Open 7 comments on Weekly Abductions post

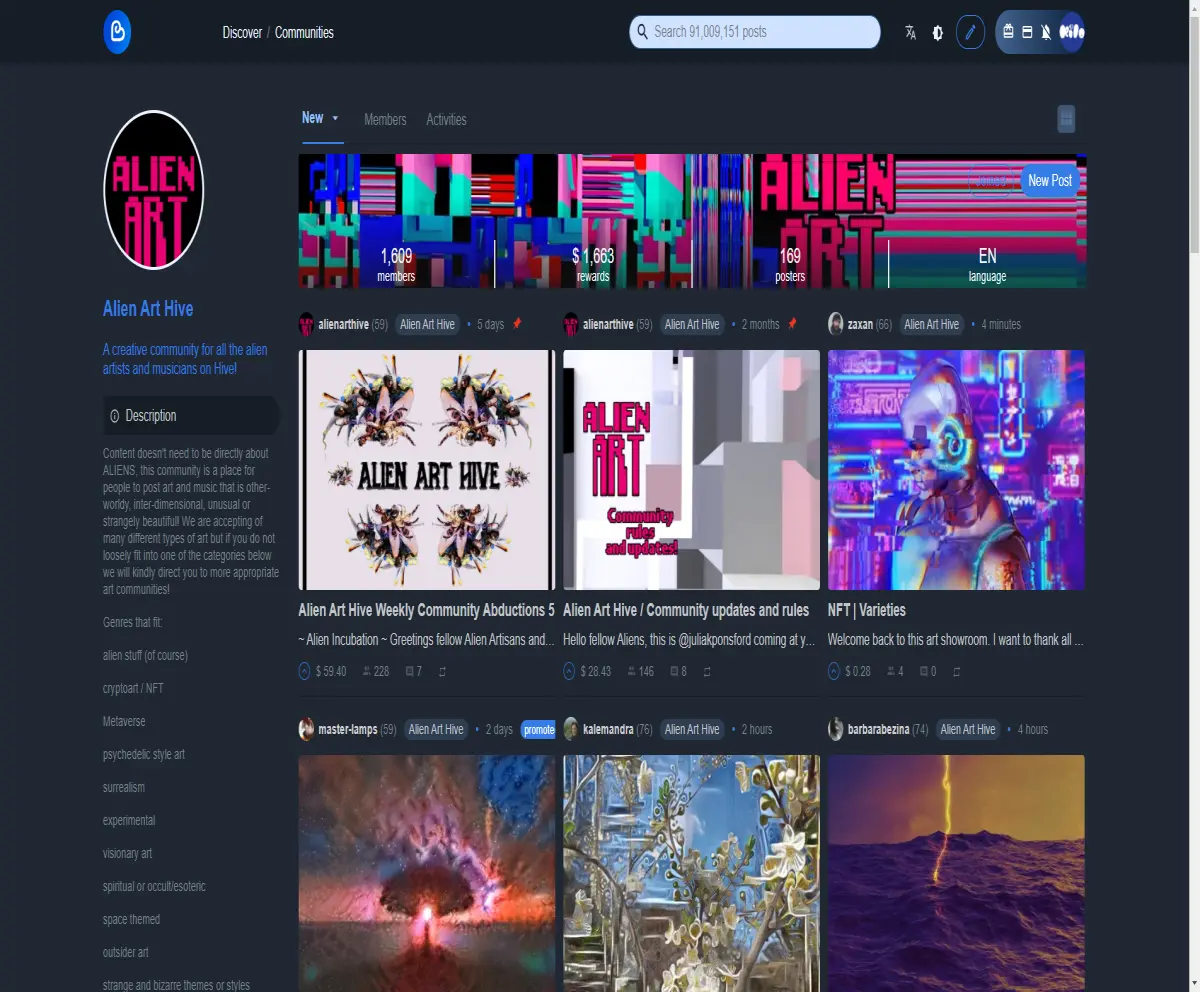click(x=414, y=671)
